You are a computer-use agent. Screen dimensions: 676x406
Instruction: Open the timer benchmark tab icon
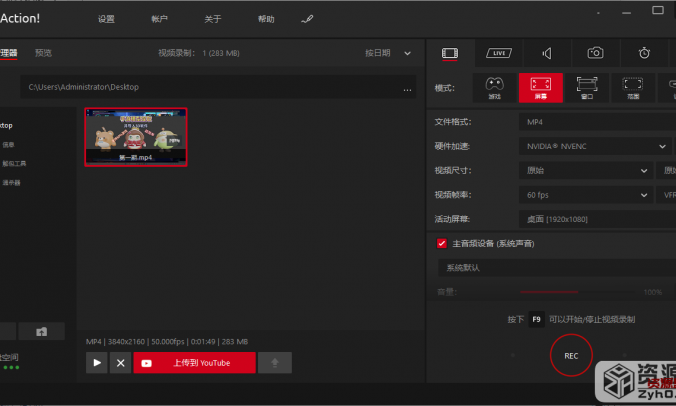[x=644, y=53]
